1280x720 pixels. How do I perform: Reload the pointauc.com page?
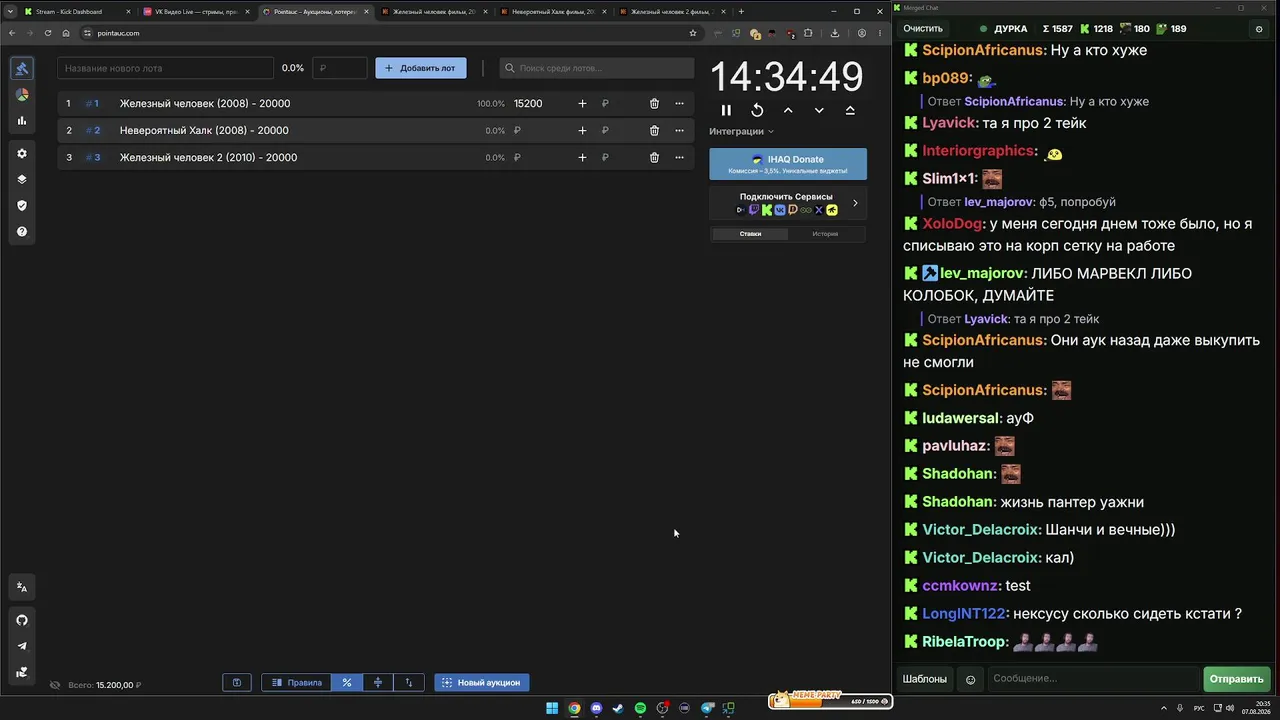click(x=47, y=33)
